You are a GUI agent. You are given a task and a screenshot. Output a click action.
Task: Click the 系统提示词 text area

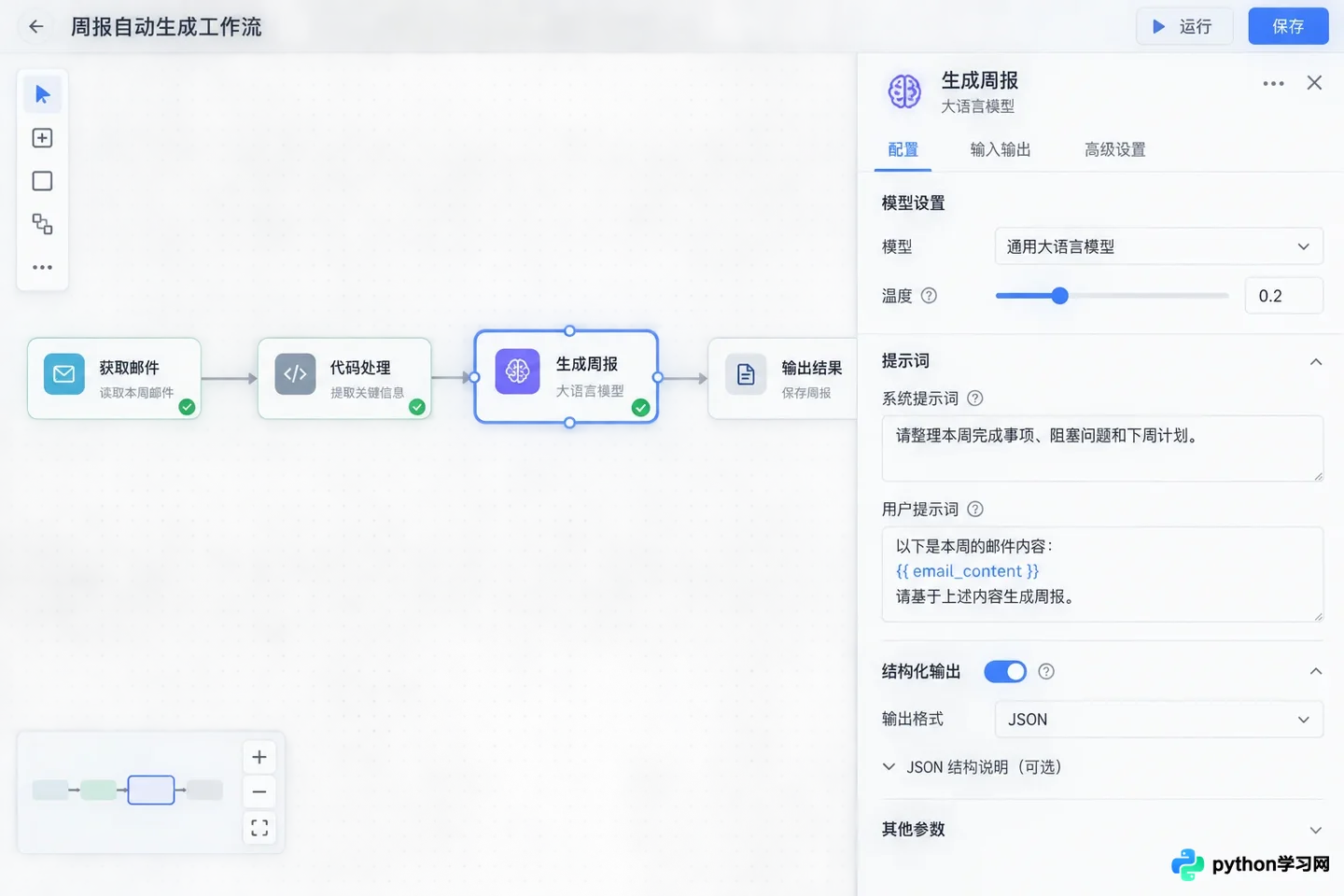click(x=1102, y=449)
